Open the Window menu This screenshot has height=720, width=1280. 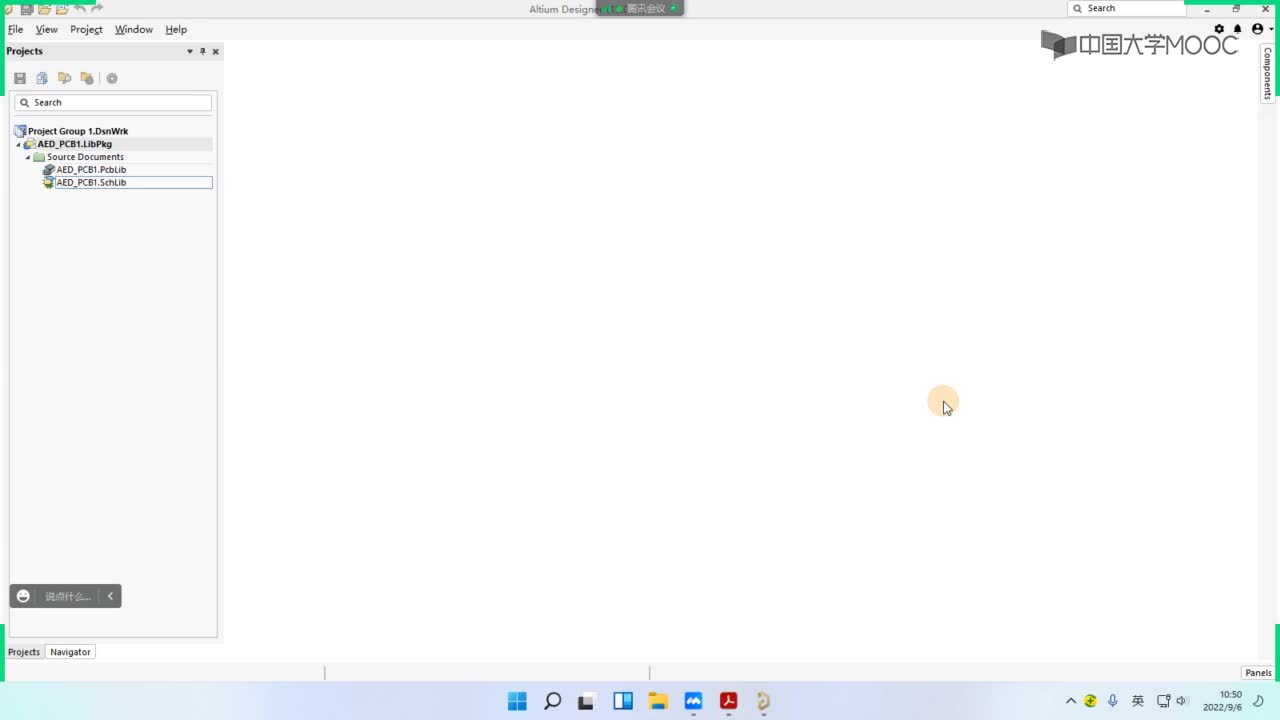pos(133,30)
